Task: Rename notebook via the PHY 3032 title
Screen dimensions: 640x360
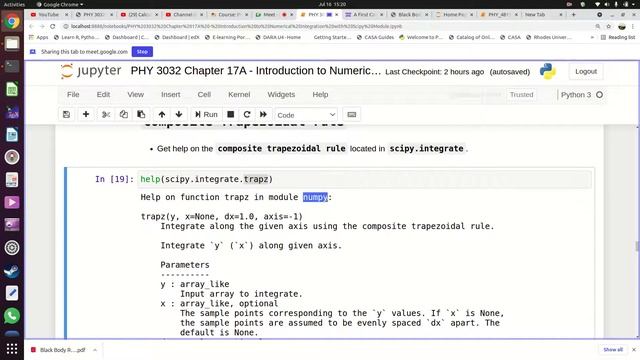Action: 256,71
